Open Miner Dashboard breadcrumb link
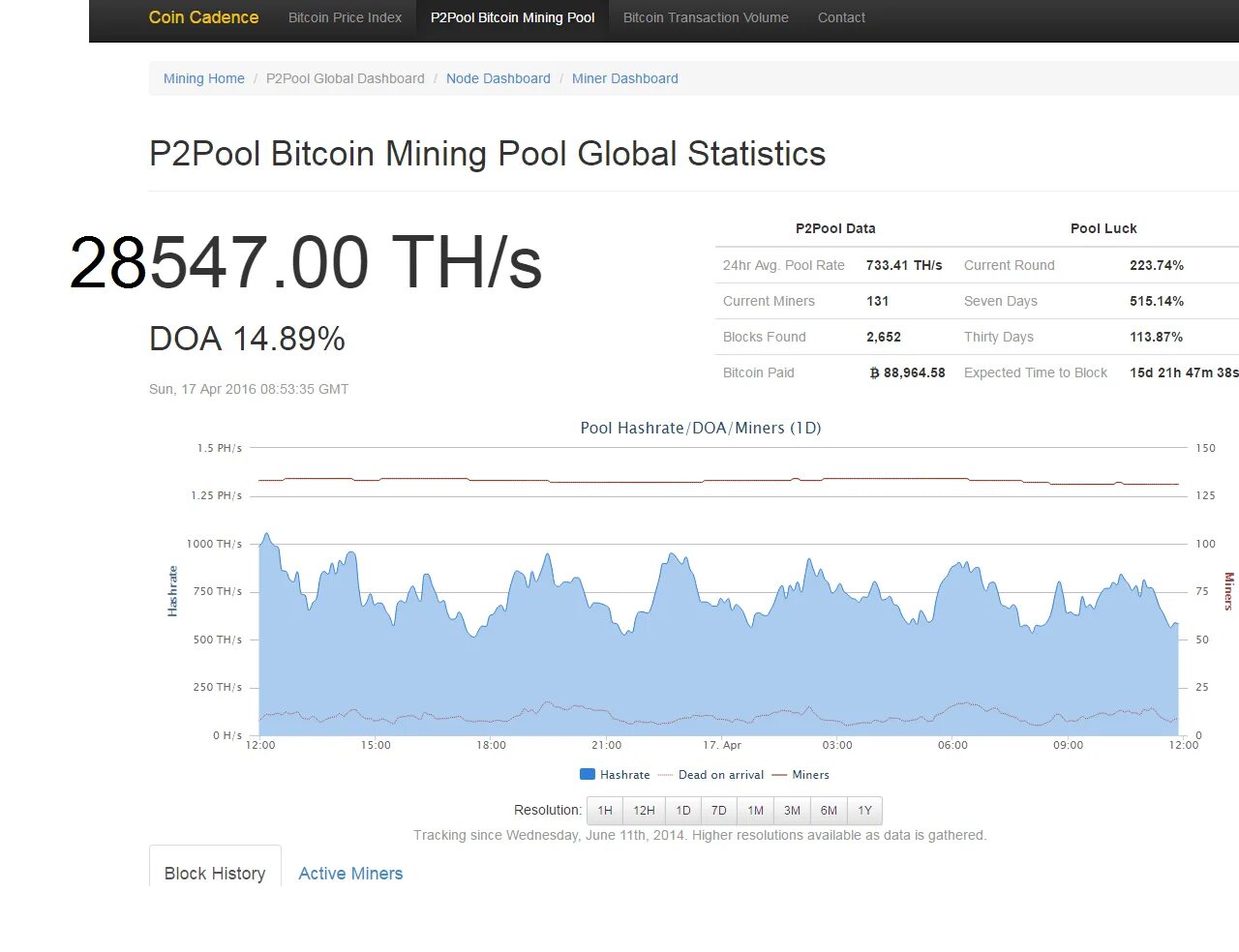The image size is (1239, 952). (x=625, y=78)
